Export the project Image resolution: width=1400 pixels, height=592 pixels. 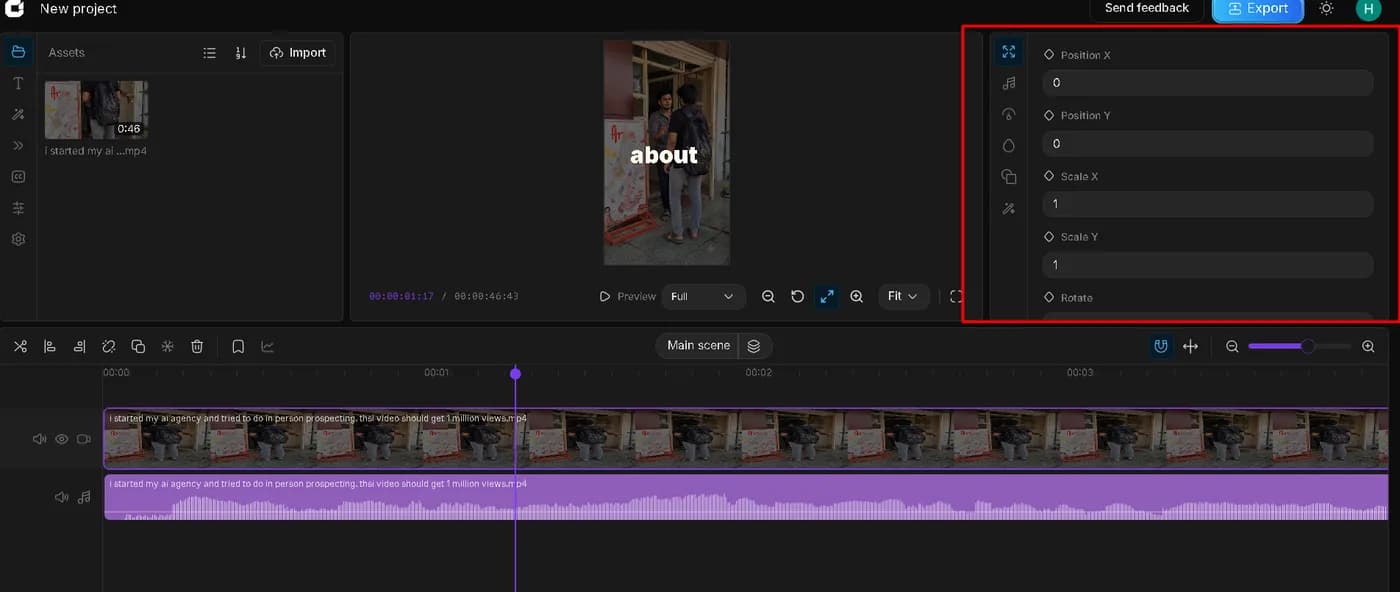point(1258,9)
